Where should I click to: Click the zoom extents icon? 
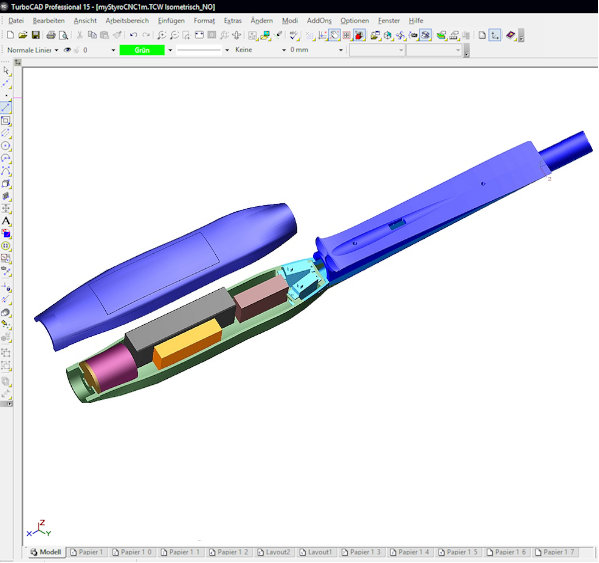(x=199, y=35)
